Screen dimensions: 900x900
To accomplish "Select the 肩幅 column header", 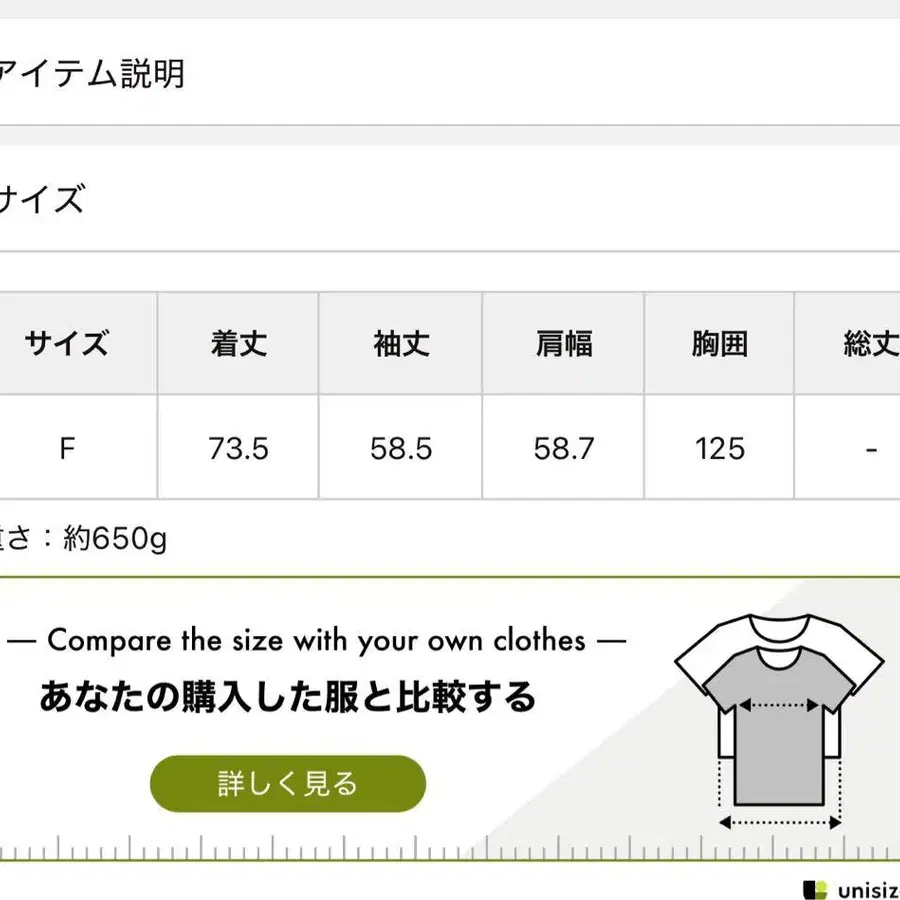I will click(x=564, y=344).
